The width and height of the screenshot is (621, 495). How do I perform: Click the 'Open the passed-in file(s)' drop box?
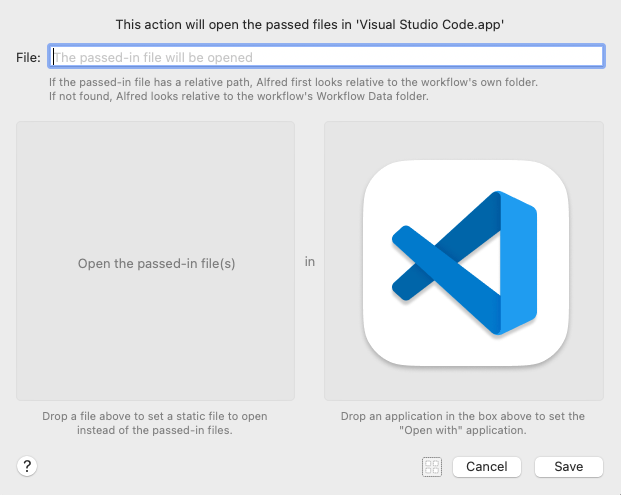pos(156,261)
